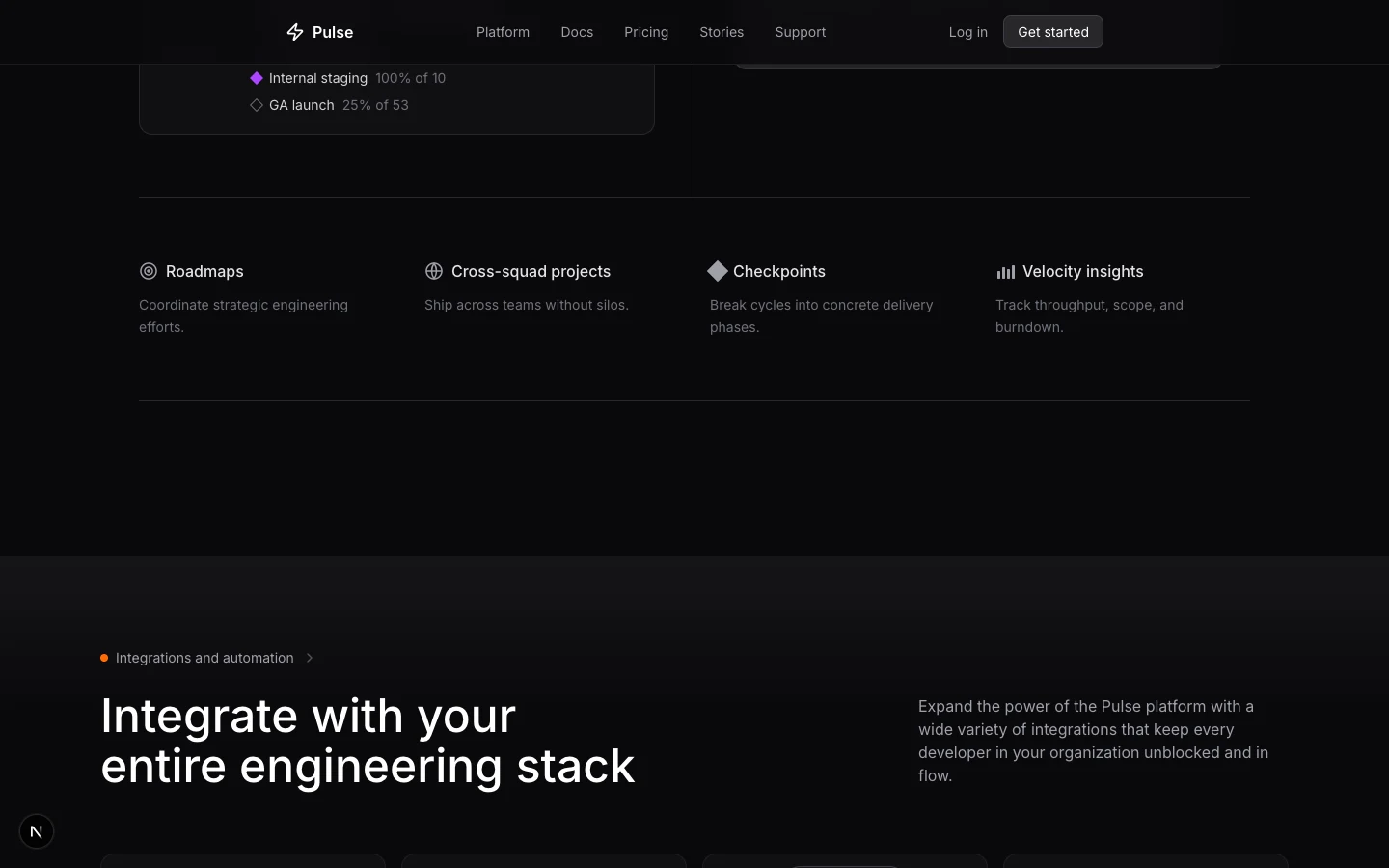
Task: Open the Docs nav item
Action: click(x=577, y=32)
